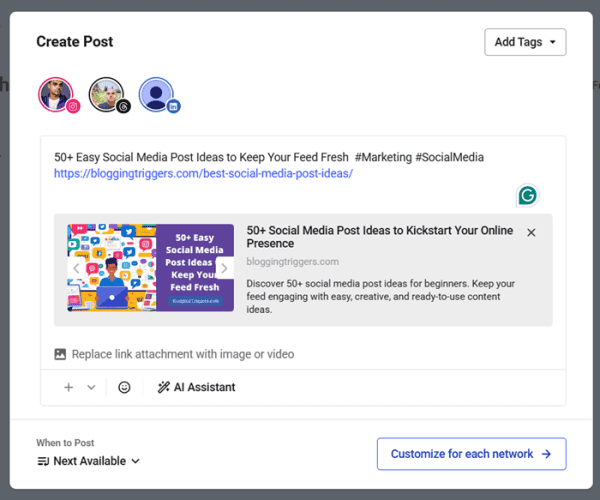The width and height of the screenshot is (600, 500).
Task: Expand the chevron next to the plus icon
Action: point(91,387)
